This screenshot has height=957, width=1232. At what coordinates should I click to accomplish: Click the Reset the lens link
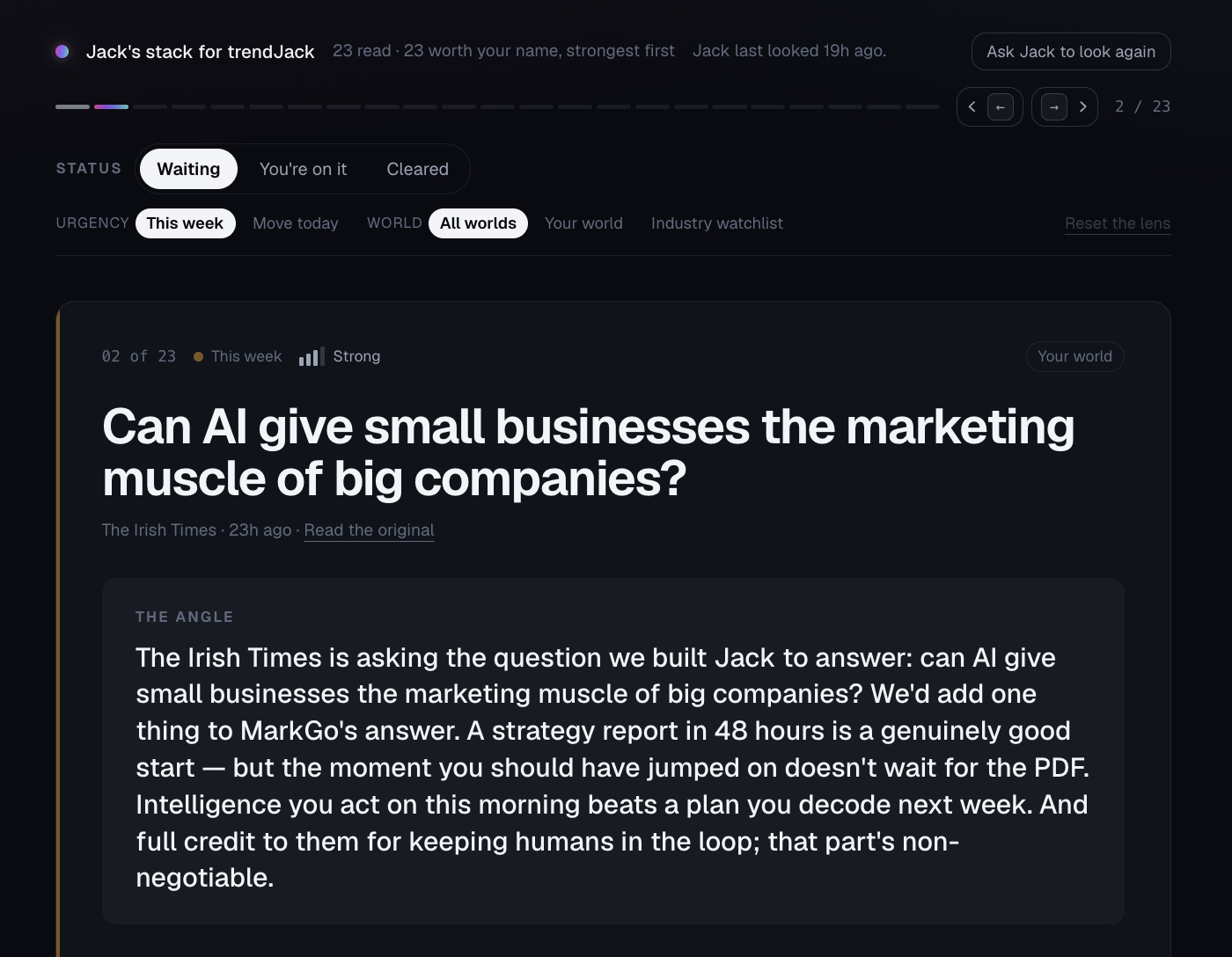(1118, 223)
